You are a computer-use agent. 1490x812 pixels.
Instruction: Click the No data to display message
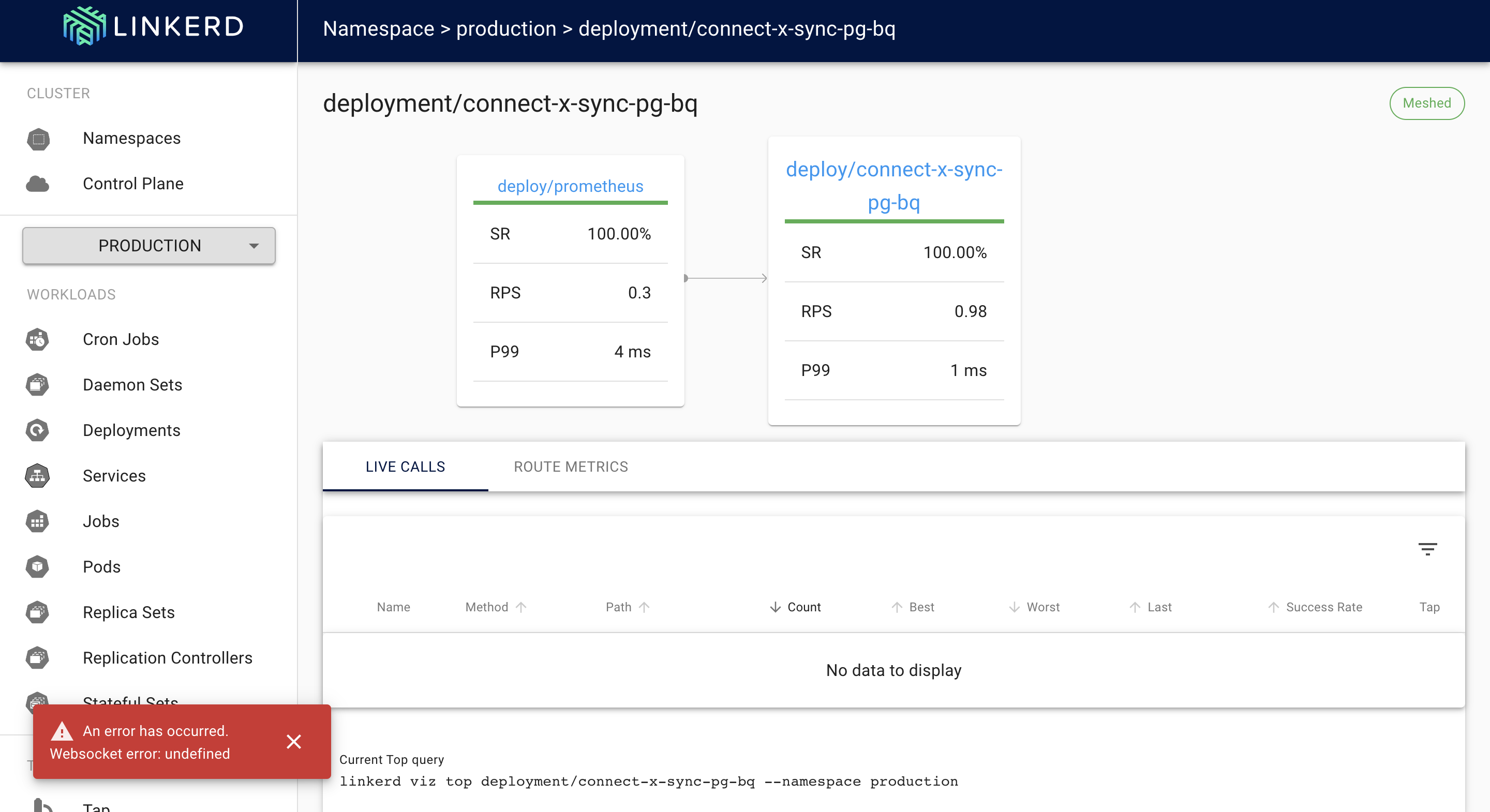pyautogui.click(x=893, y=670)
